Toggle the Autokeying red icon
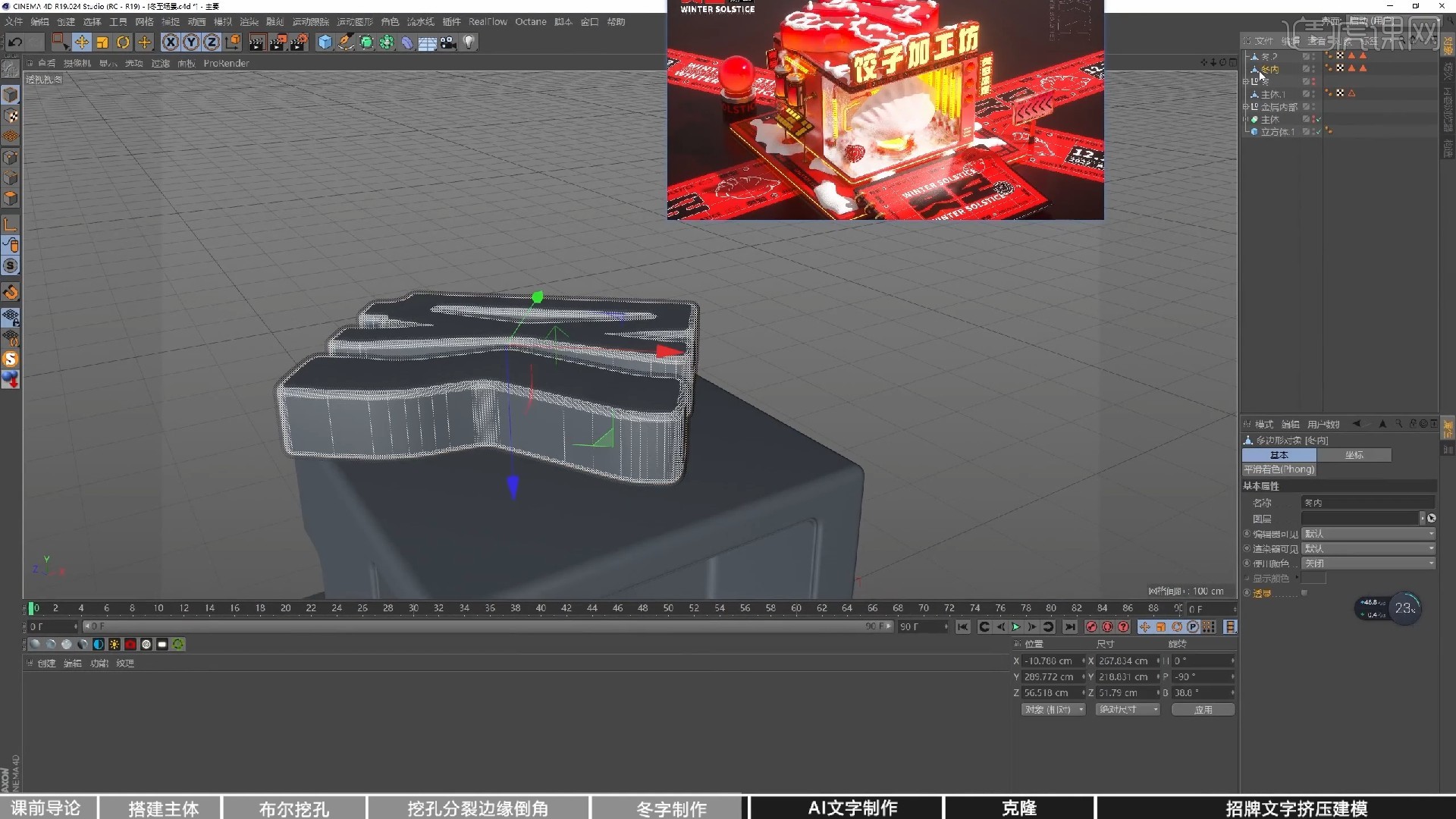Viewport: 1456px width, 819px height. coord(1107,627)
